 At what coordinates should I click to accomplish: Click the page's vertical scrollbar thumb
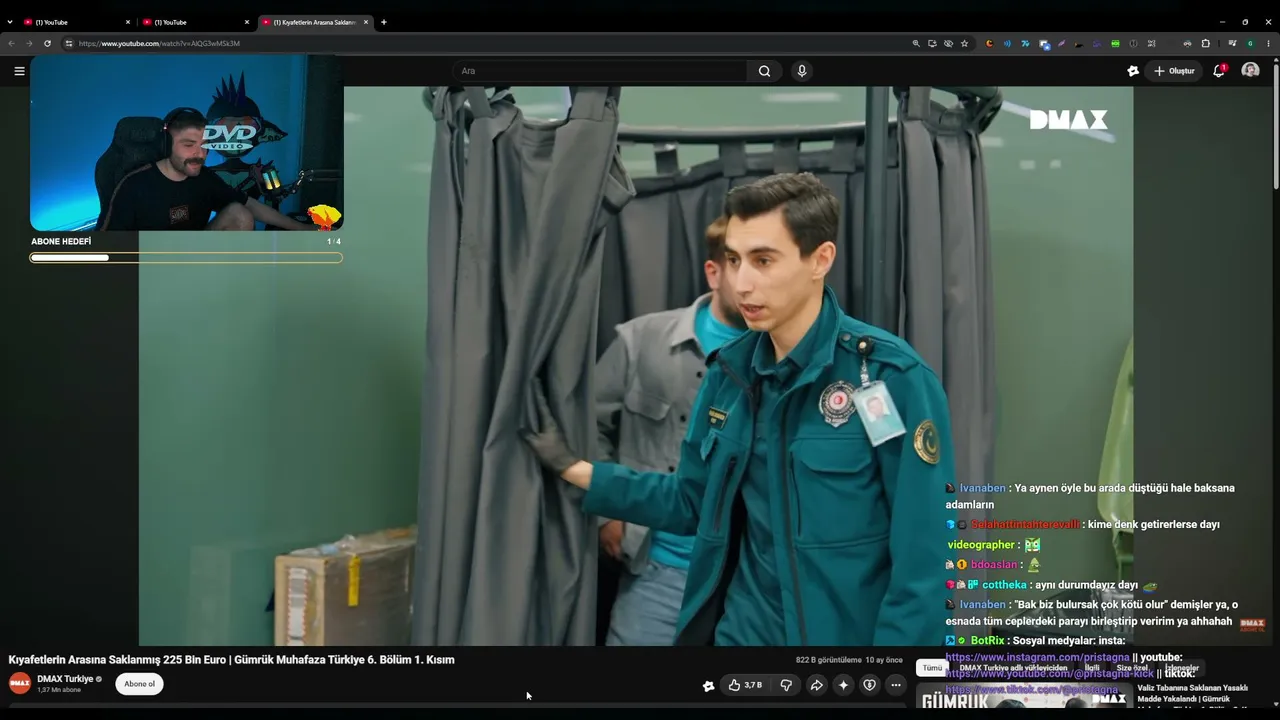click(1276, 125)
